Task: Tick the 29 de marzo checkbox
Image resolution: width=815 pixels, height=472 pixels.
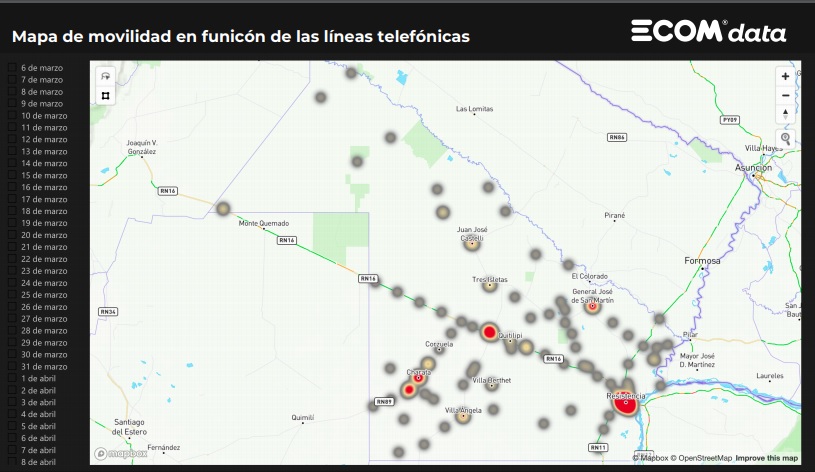Action: 12,343
